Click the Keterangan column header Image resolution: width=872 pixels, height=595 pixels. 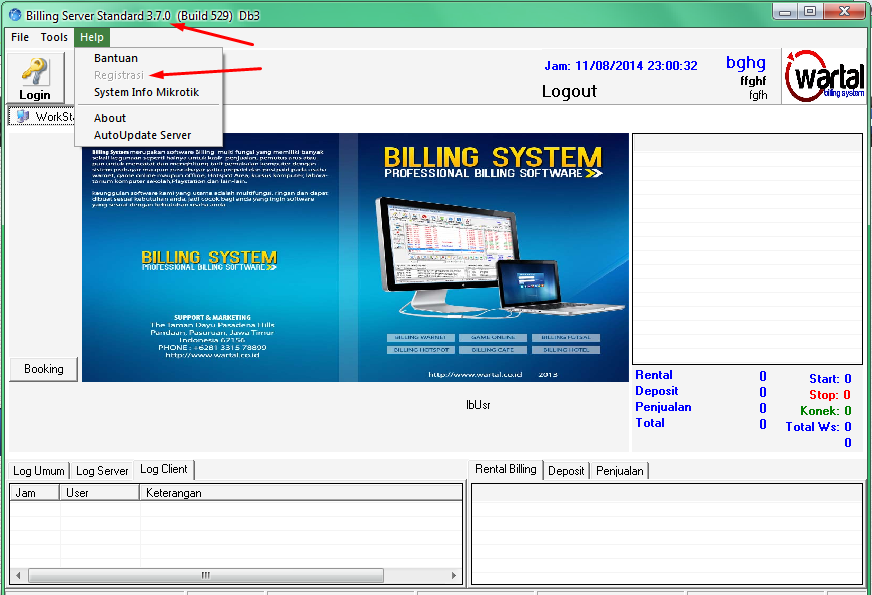pos(301,493)
